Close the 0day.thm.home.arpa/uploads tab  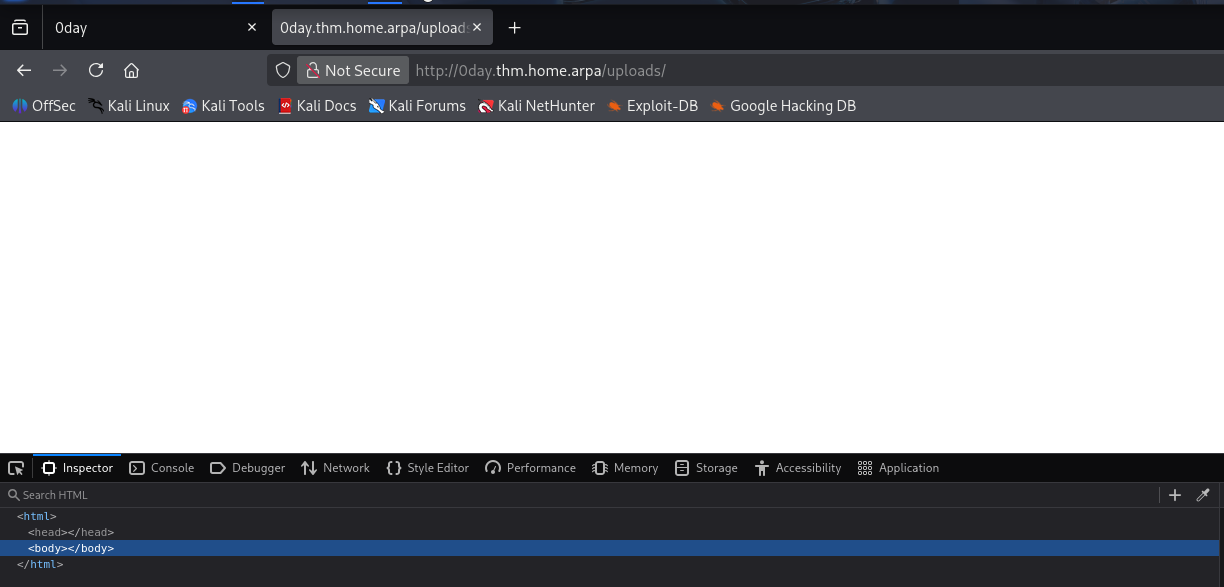477,28
